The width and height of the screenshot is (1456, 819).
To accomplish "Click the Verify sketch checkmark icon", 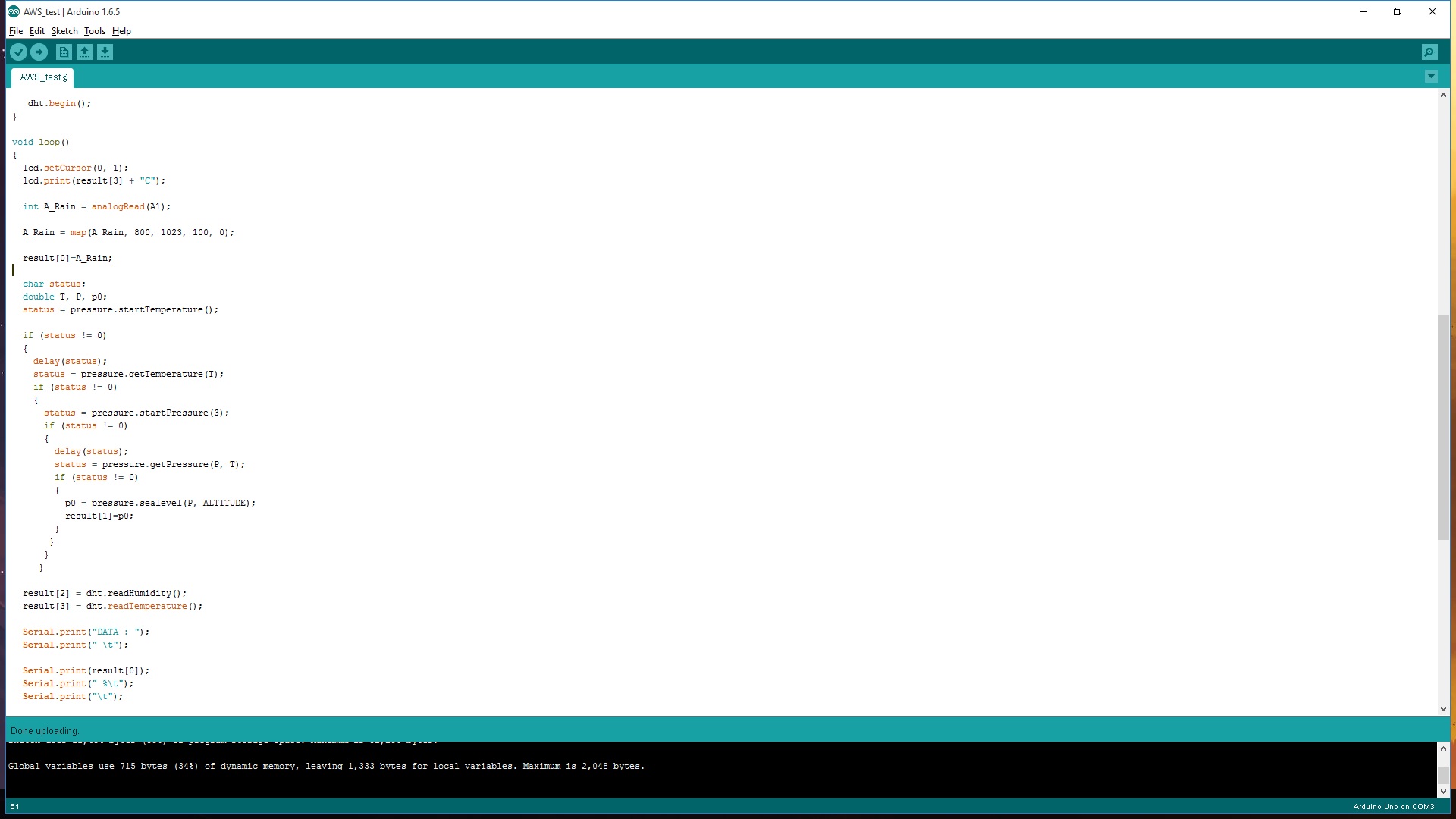I will 19,52.
